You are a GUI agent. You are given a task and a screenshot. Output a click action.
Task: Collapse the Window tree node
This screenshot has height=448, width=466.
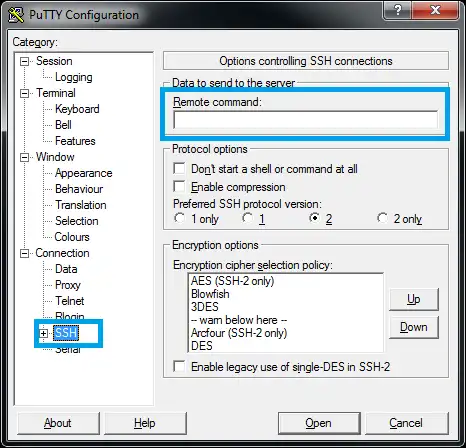(24, 157)
